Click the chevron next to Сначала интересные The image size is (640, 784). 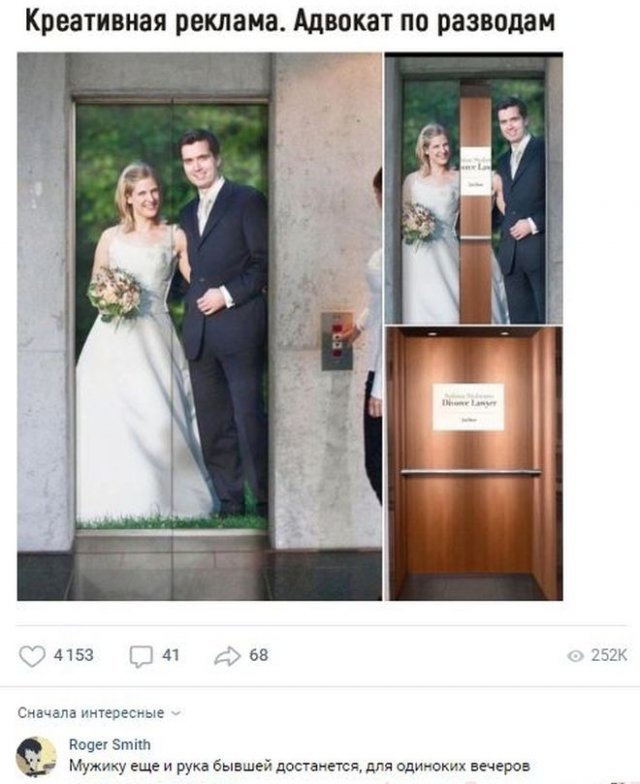point(176,713)
